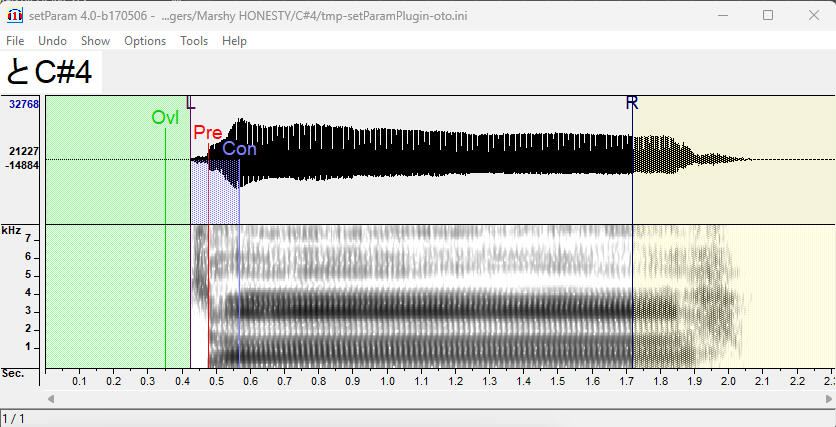Click the right arrow of horizontal scrollbar
The height and width of the screenshot is (427, 836).
[x=826, y=399]
